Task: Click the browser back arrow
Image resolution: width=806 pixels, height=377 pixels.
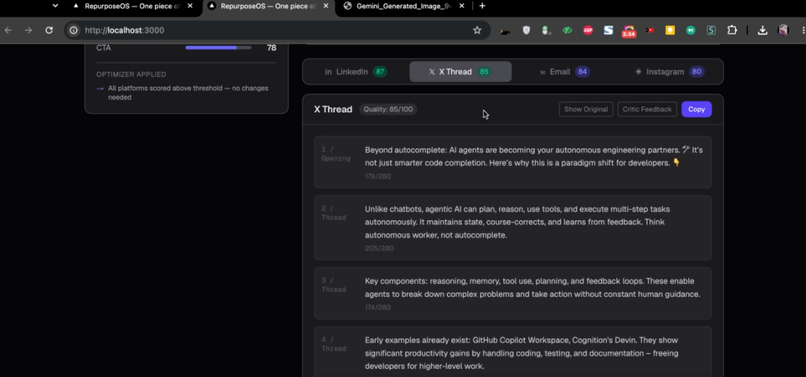Action: tap(8, 30)
